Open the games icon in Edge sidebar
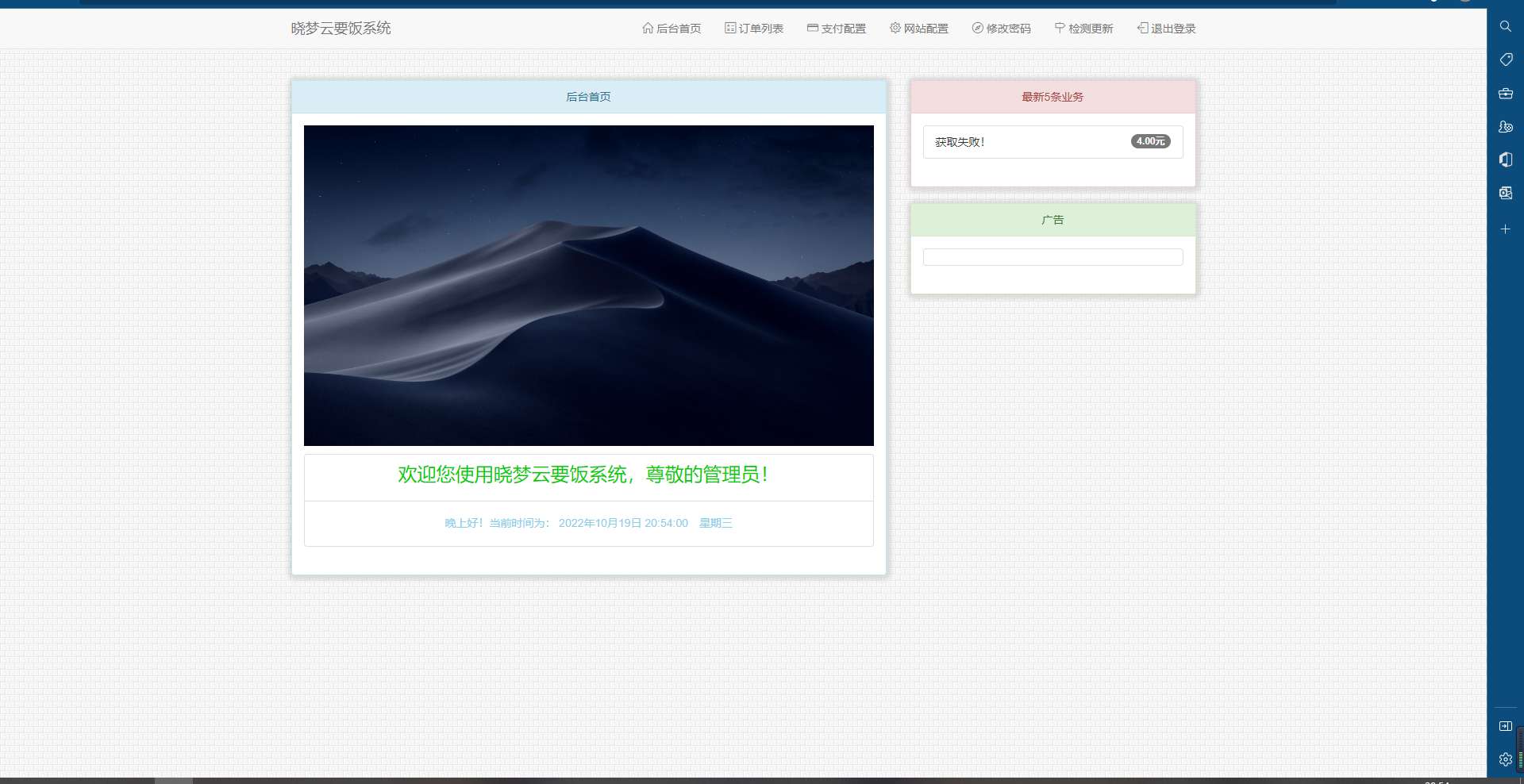The image size is (1524, 784). coord(1505,126)
